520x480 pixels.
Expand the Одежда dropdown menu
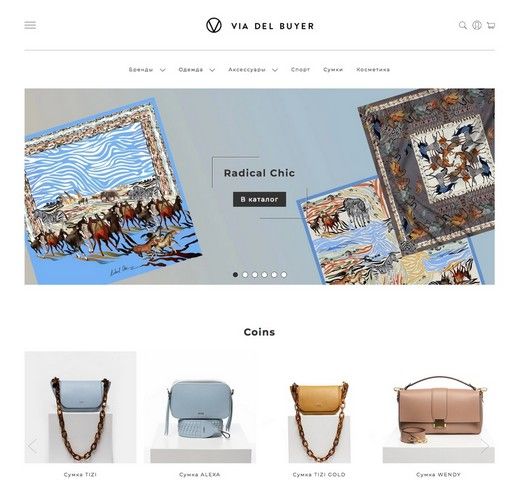pos(197,70)
